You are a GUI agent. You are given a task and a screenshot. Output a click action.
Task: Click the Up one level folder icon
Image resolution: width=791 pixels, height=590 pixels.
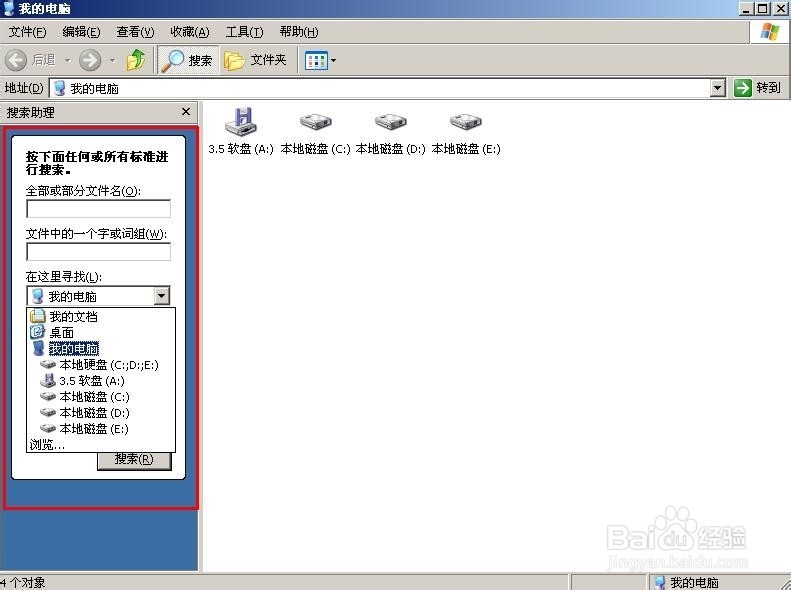click(x=136, y=60)
